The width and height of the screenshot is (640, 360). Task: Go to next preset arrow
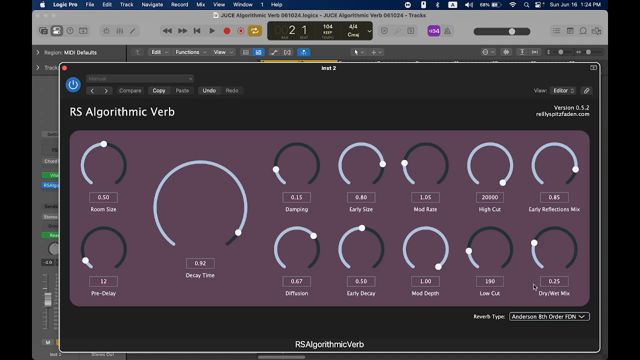point(106,91)
